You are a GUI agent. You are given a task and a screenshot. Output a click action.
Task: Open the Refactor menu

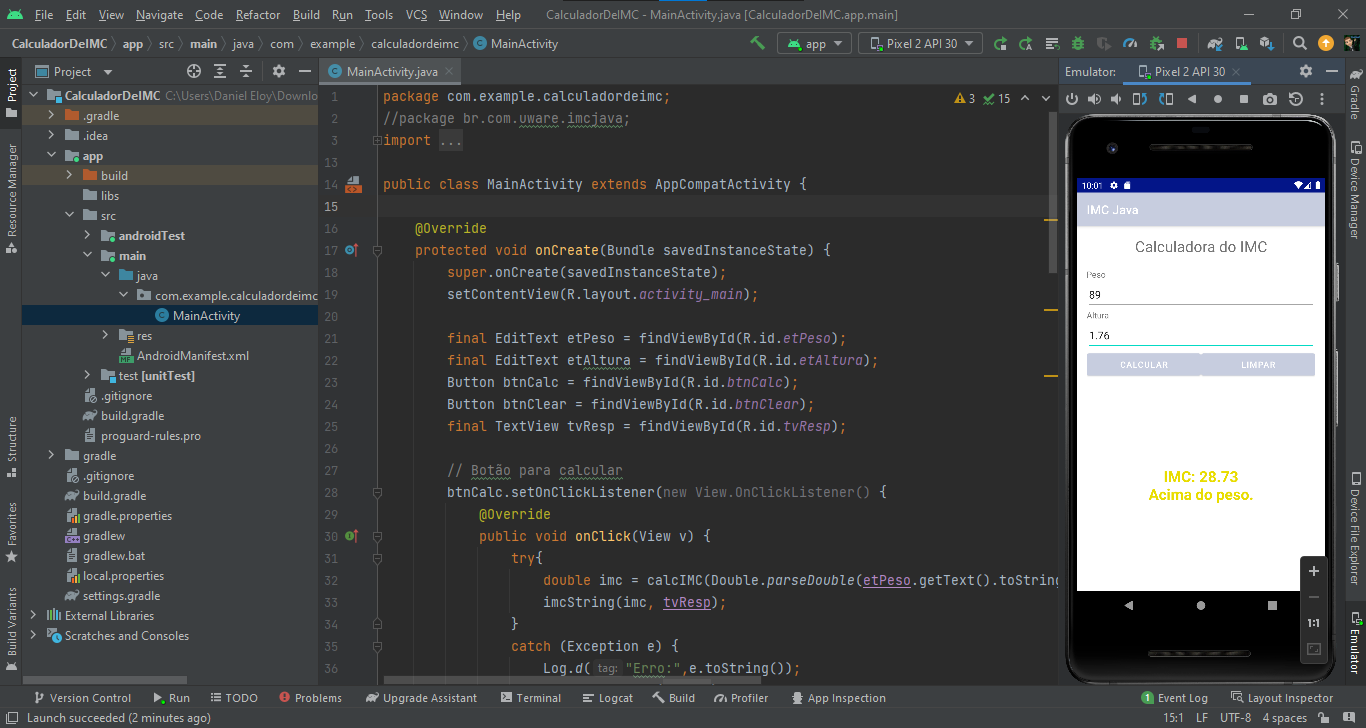pyautogui.click(x=257, y=15)
